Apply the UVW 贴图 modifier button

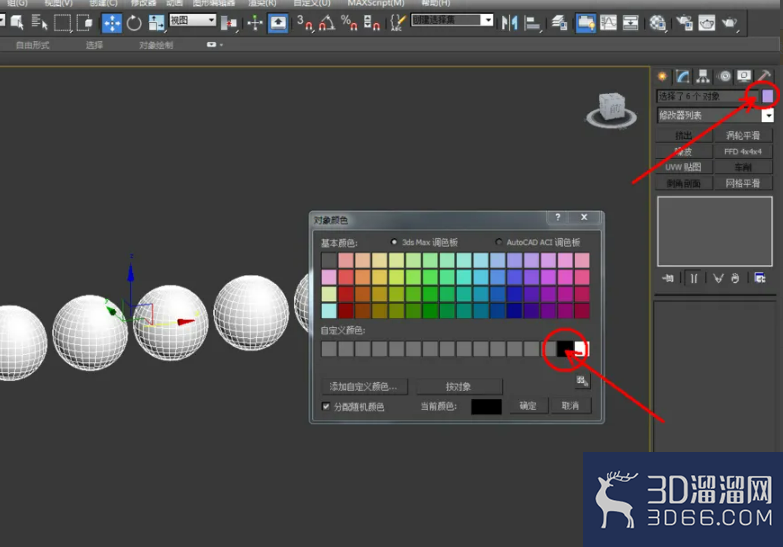684,167
